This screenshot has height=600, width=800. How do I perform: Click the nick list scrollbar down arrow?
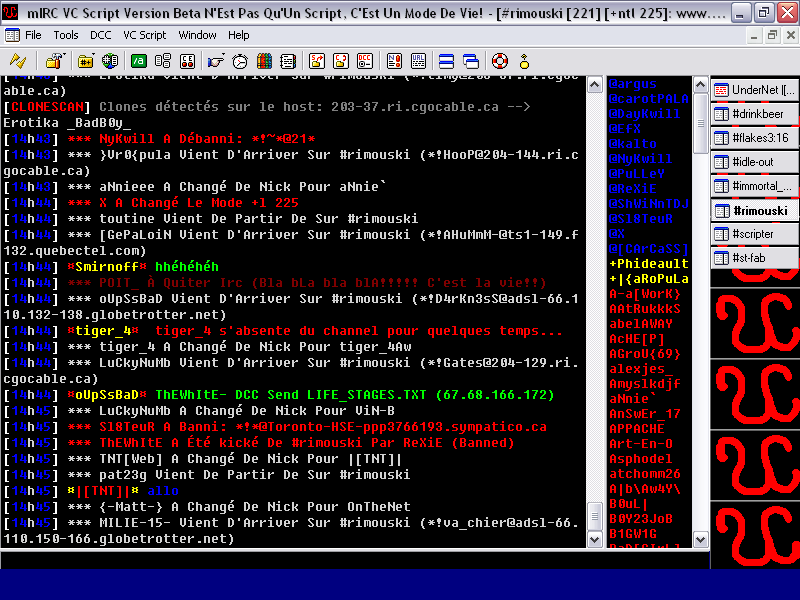tap(701, 539)
